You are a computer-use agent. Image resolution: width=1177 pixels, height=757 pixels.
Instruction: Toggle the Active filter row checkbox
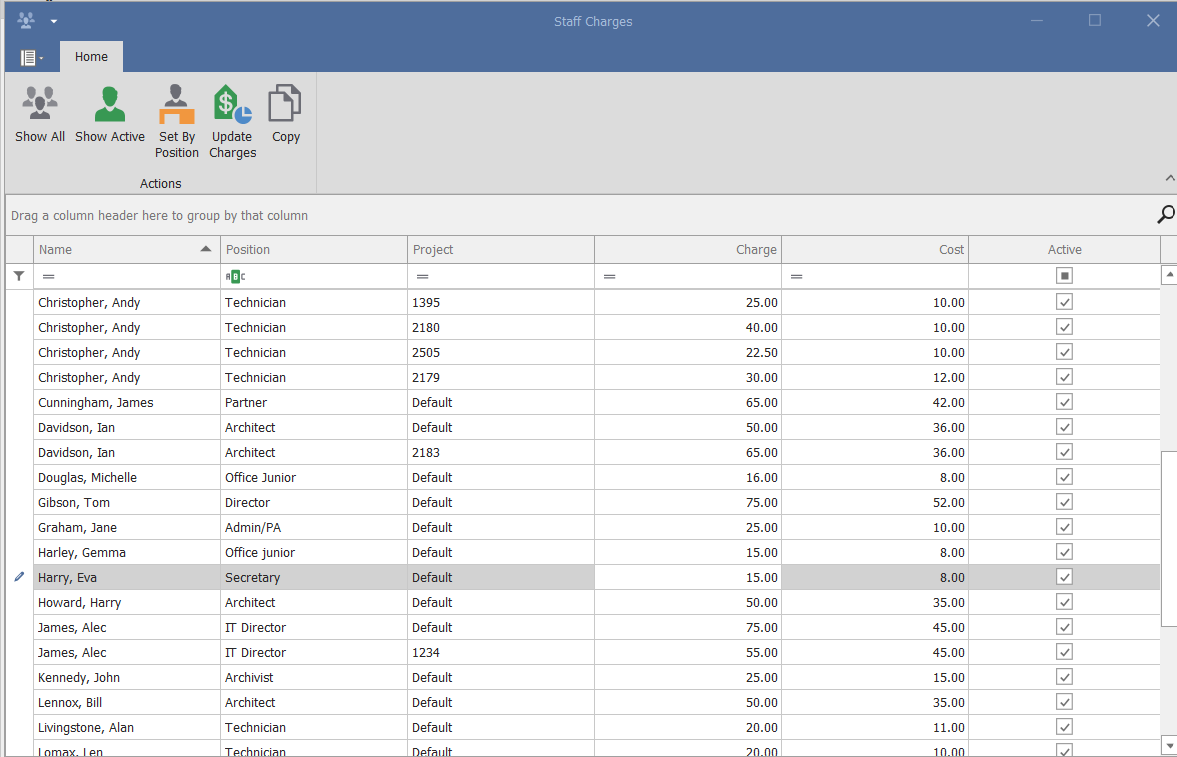1064,276
